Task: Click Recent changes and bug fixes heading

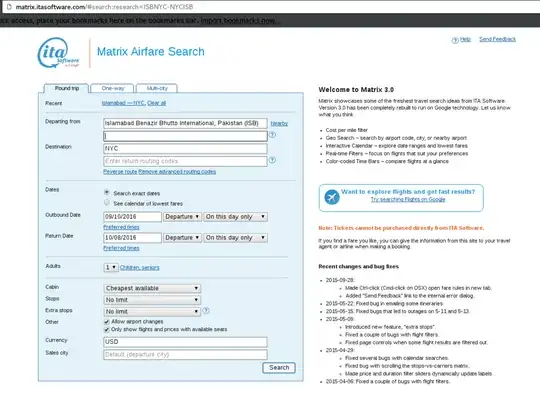Action: click(x=359, y=266)
